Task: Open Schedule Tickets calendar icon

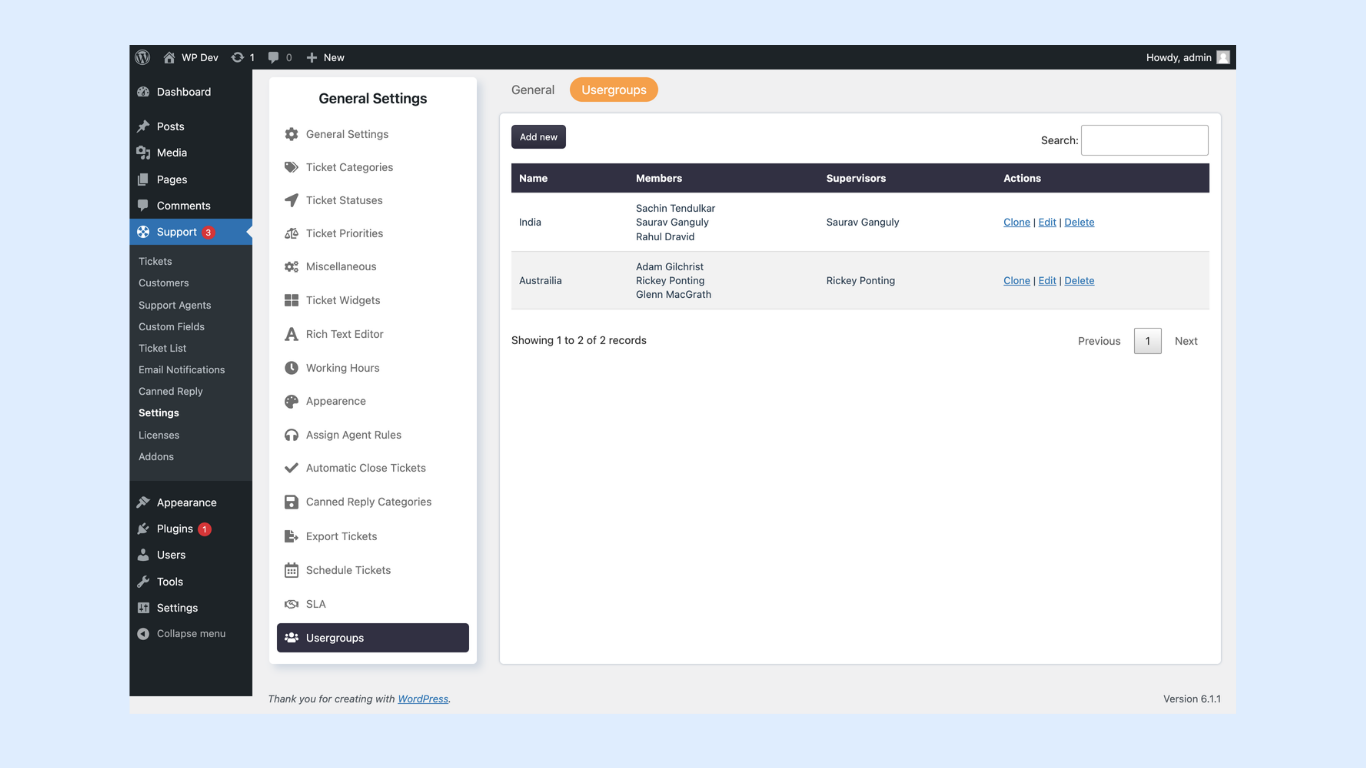Action: 291,570
